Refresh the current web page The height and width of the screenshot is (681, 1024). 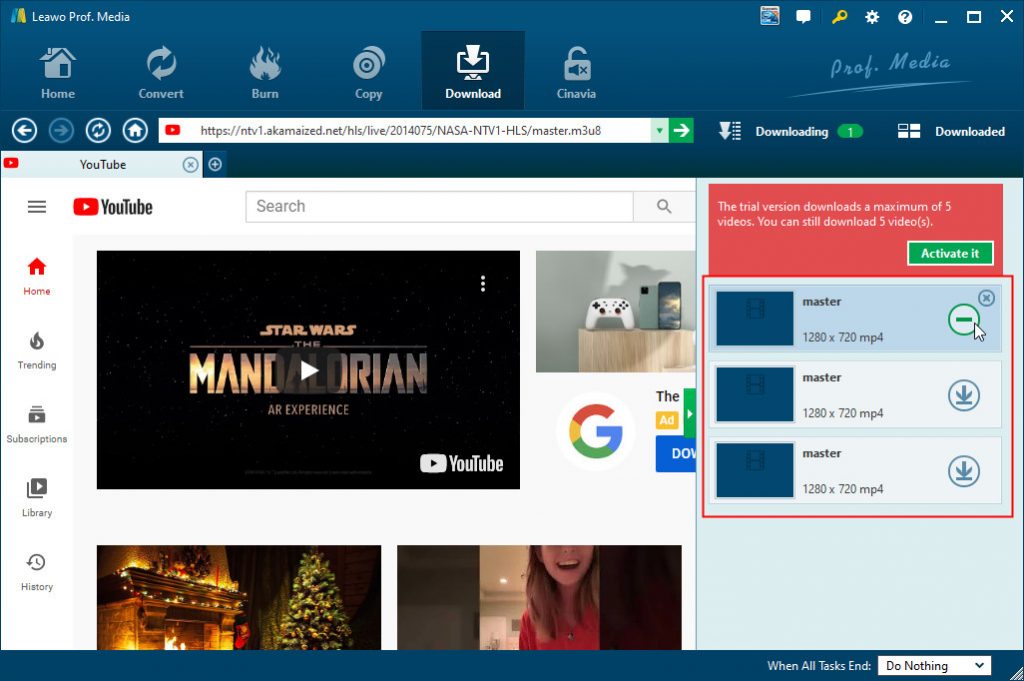(98, 130)
